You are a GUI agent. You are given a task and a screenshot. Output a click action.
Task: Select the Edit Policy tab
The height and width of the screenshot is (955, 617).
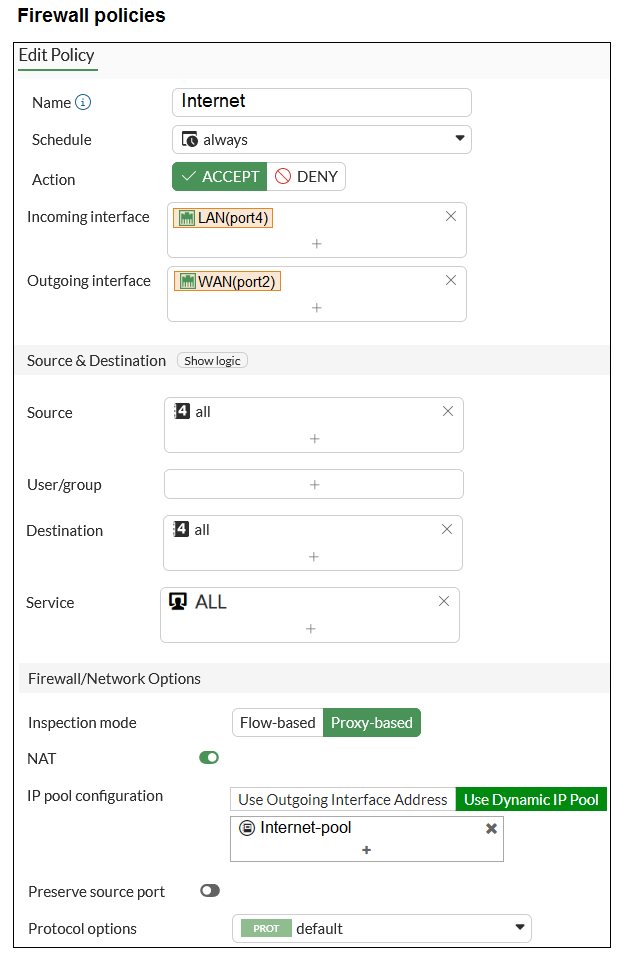57,55
